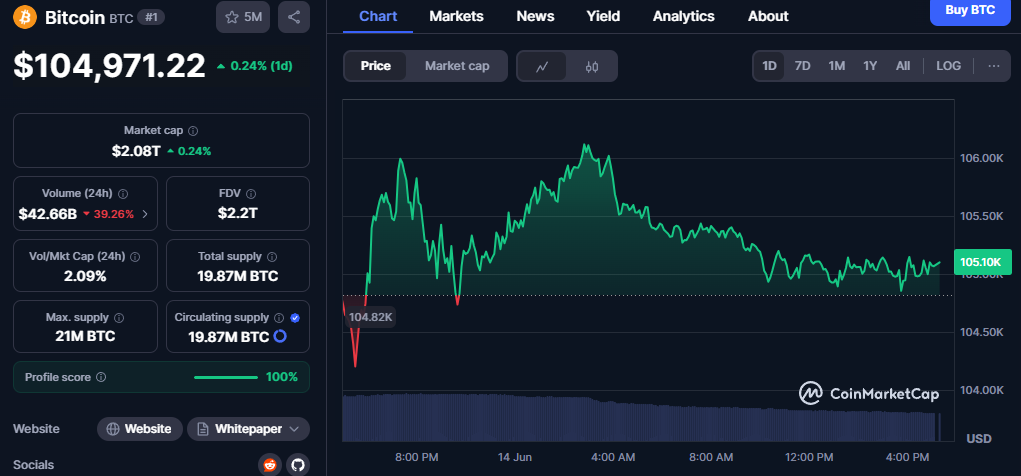Screen dimensions: 1021x476
Task: Add Bitcoin to watchlist with star button
Action: (243, 17)
